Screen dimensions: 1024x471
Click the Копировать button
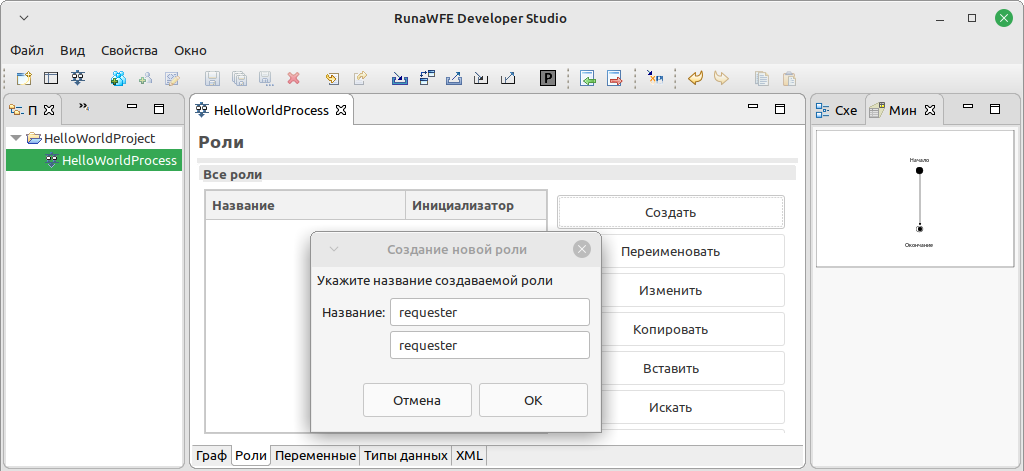pos(671,330)
